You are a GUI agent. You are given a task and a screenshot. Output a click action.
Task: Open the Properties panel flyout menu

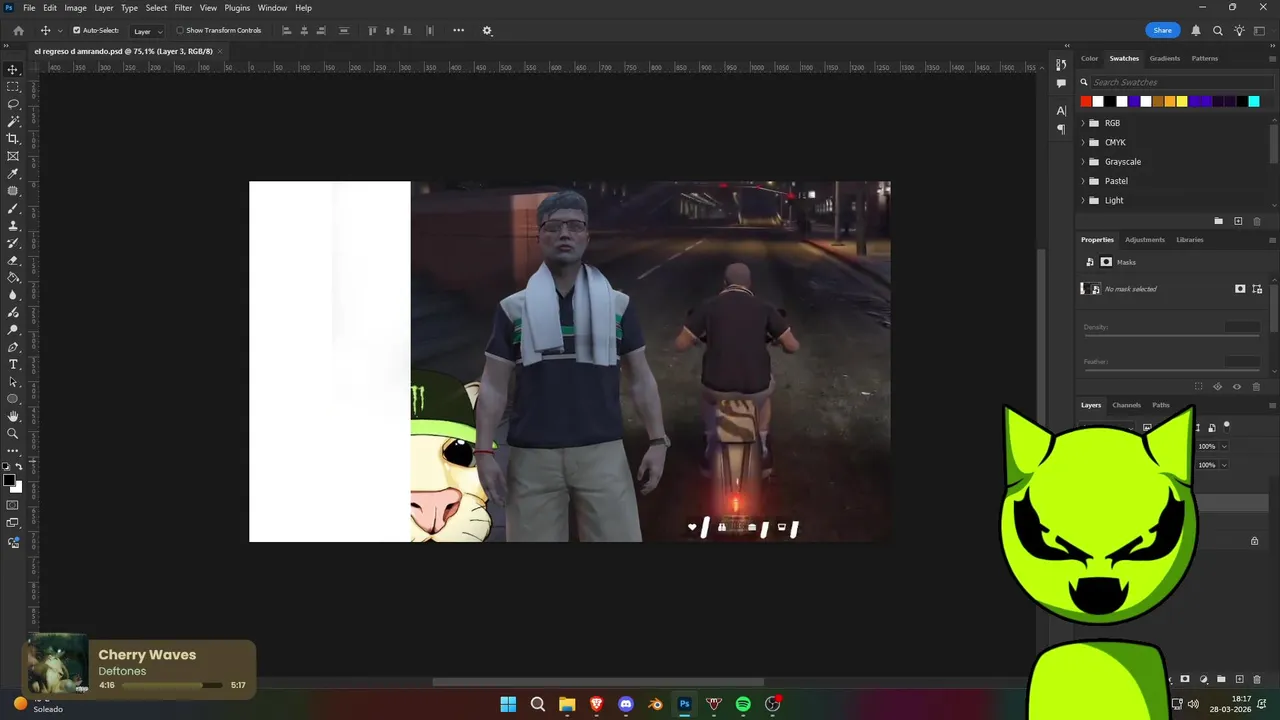[x=1272, y=240]
